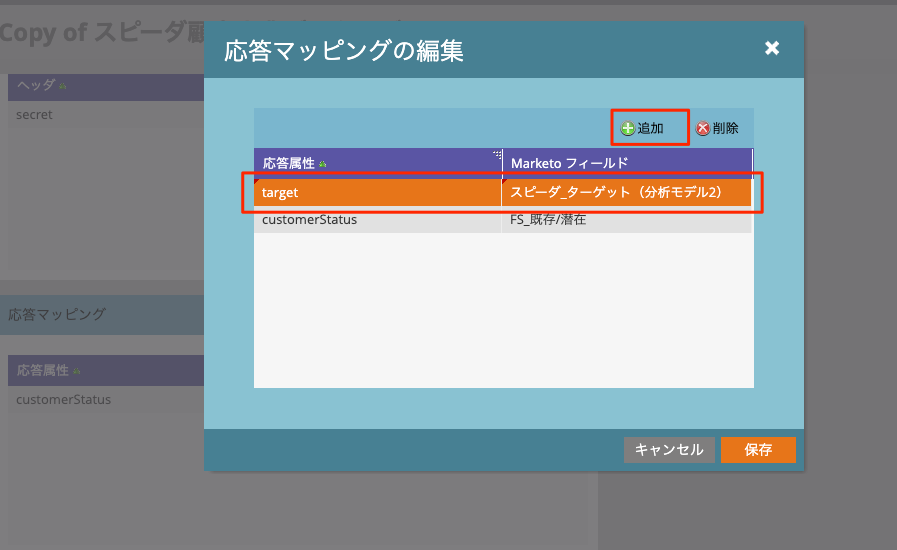Click the green plus 追加 icon
897x550 pixels.
pyautogui.click(x=628, y=128)
